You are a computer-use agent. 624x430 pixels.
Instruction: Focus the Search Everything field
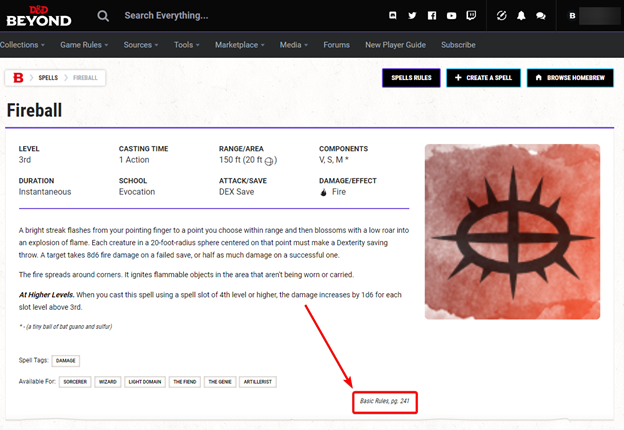tap(166, 16)
